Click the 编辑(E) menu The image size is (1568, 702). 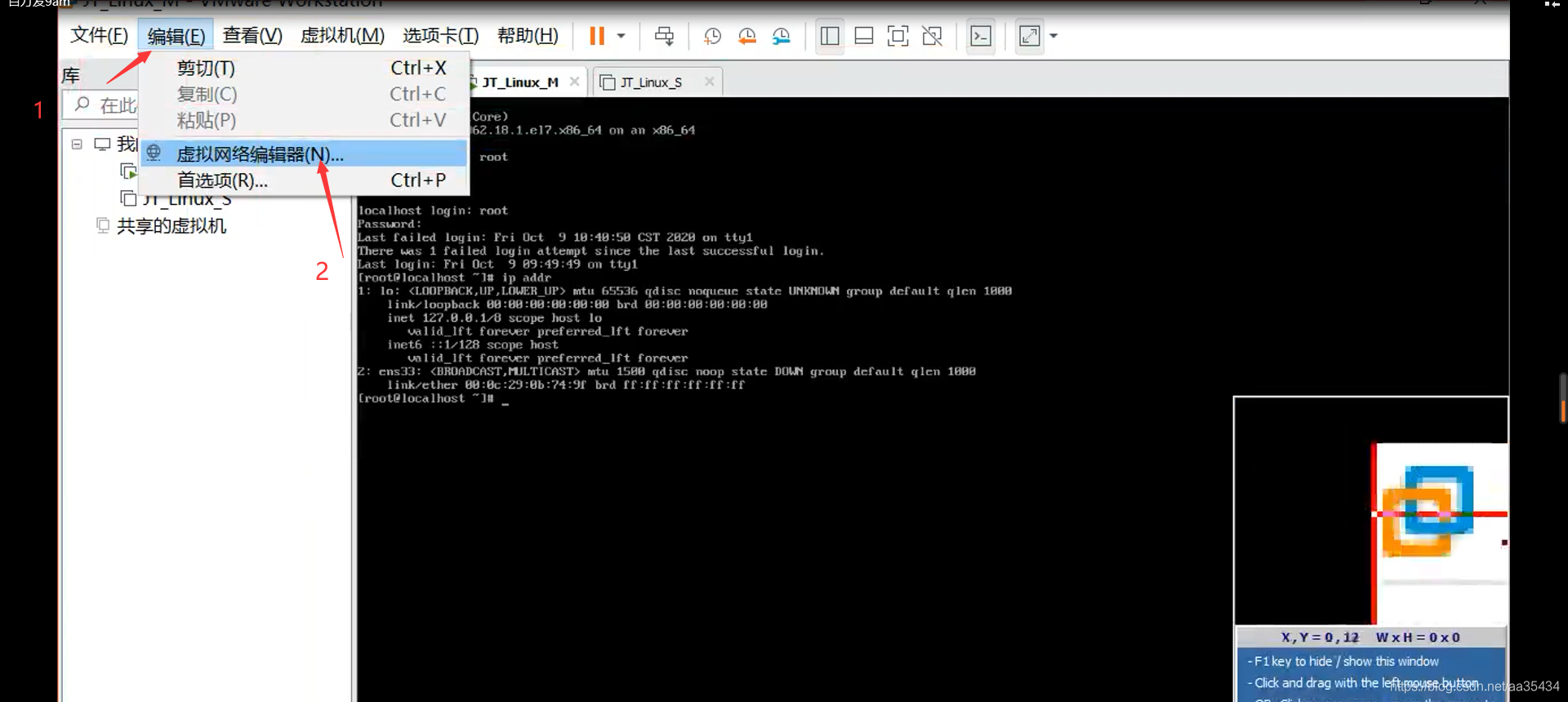pos(176,36)
